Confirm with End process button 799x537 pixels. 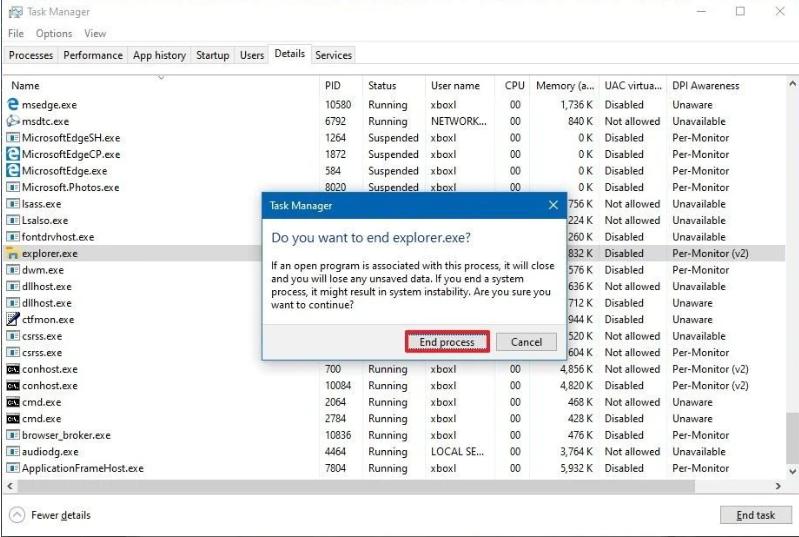point(447,342)
